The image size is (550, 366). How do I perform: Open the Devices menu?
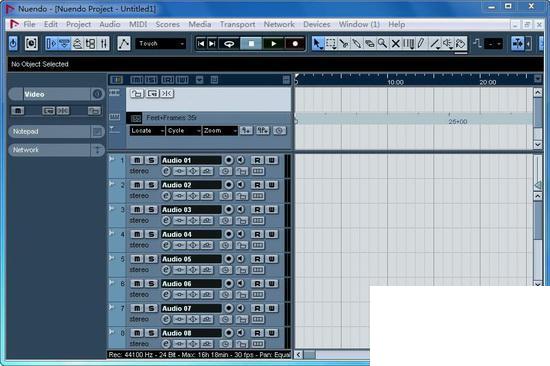(x=317, y=25)
